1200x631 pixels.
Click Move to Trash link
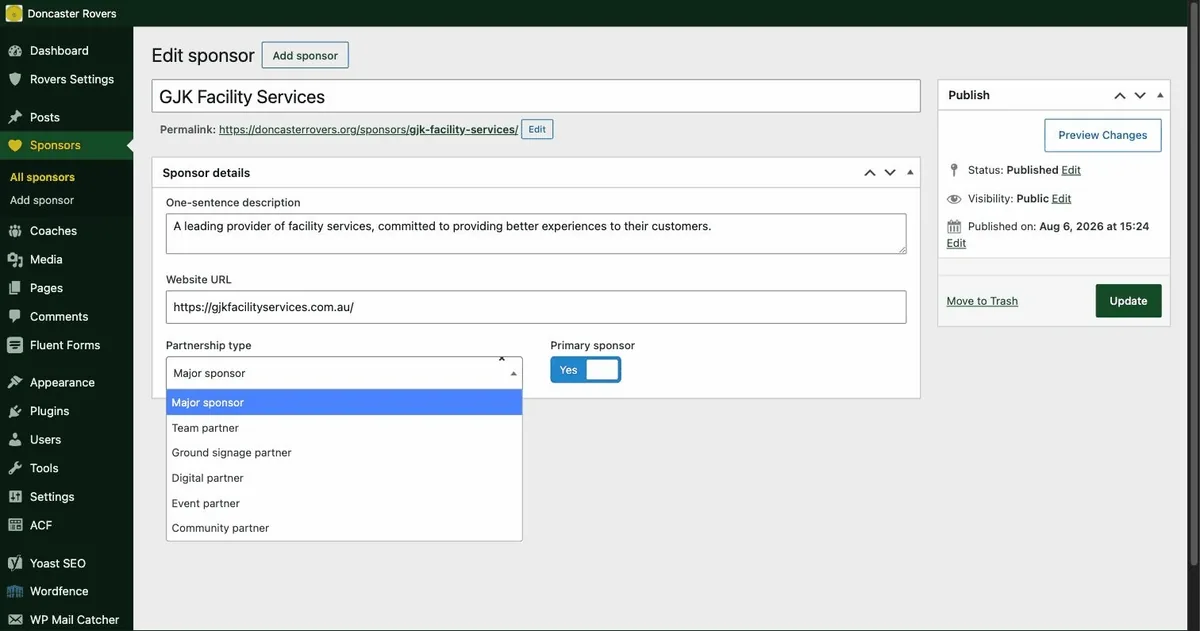tap(982, 301)
